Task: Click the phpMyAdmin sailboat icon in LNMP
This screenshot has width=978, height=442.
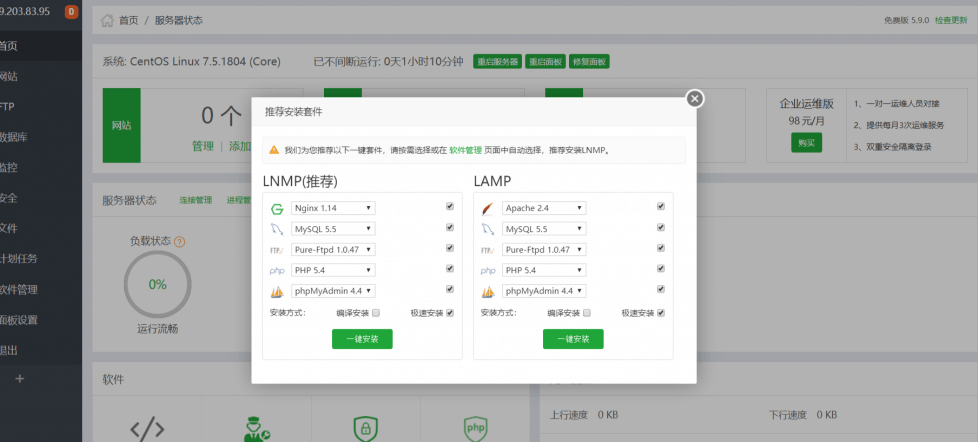Action: point(277,292)
